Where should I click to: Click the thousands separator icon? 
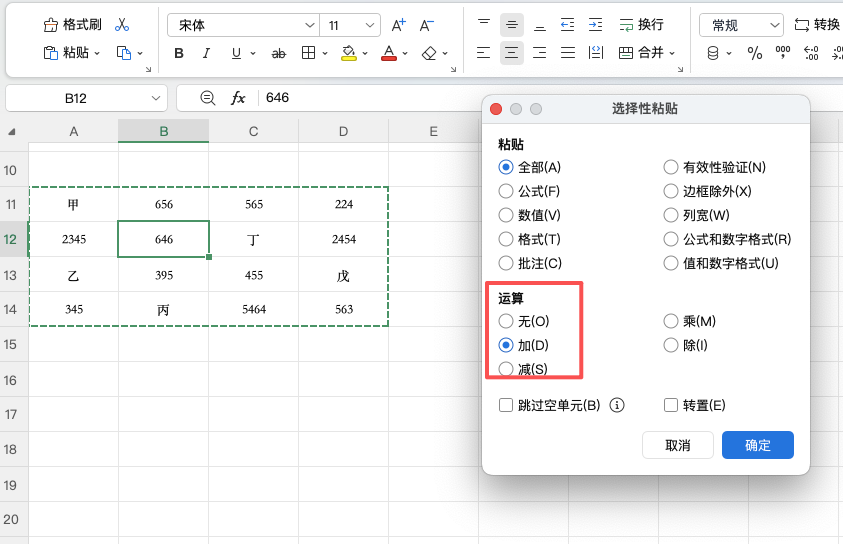click(783, 53)
